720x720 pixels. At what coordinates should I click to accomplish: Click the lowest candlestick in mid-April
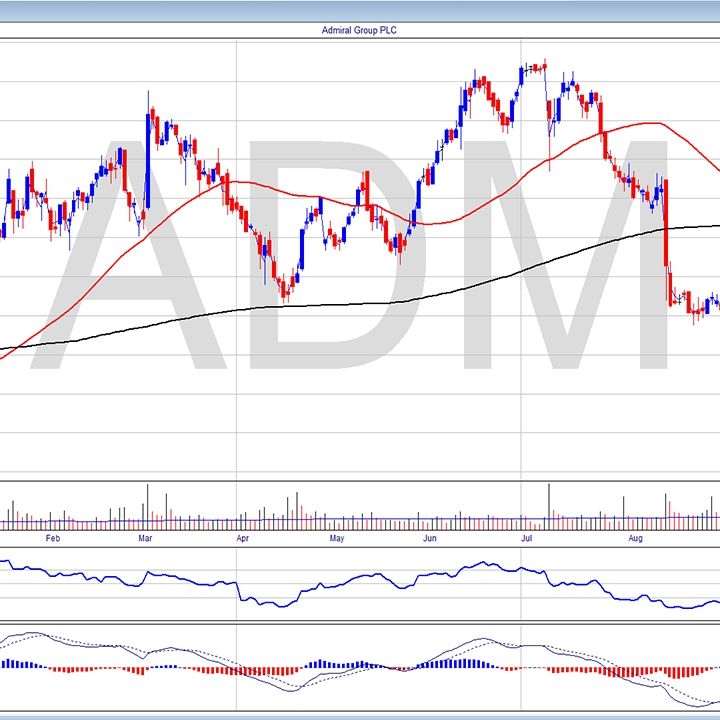tap(285, 292)
